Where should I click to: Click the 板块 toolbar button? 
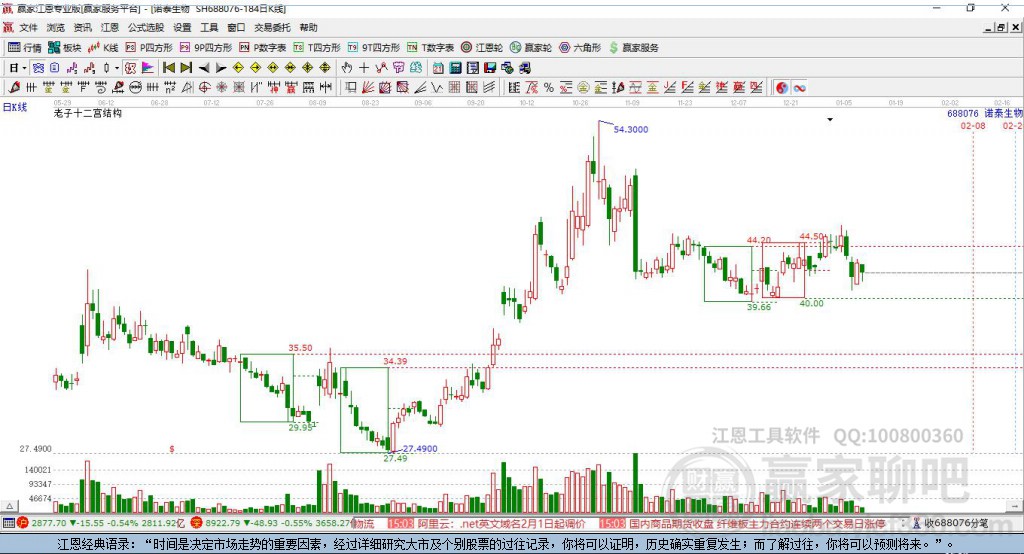tap(65, 48)
